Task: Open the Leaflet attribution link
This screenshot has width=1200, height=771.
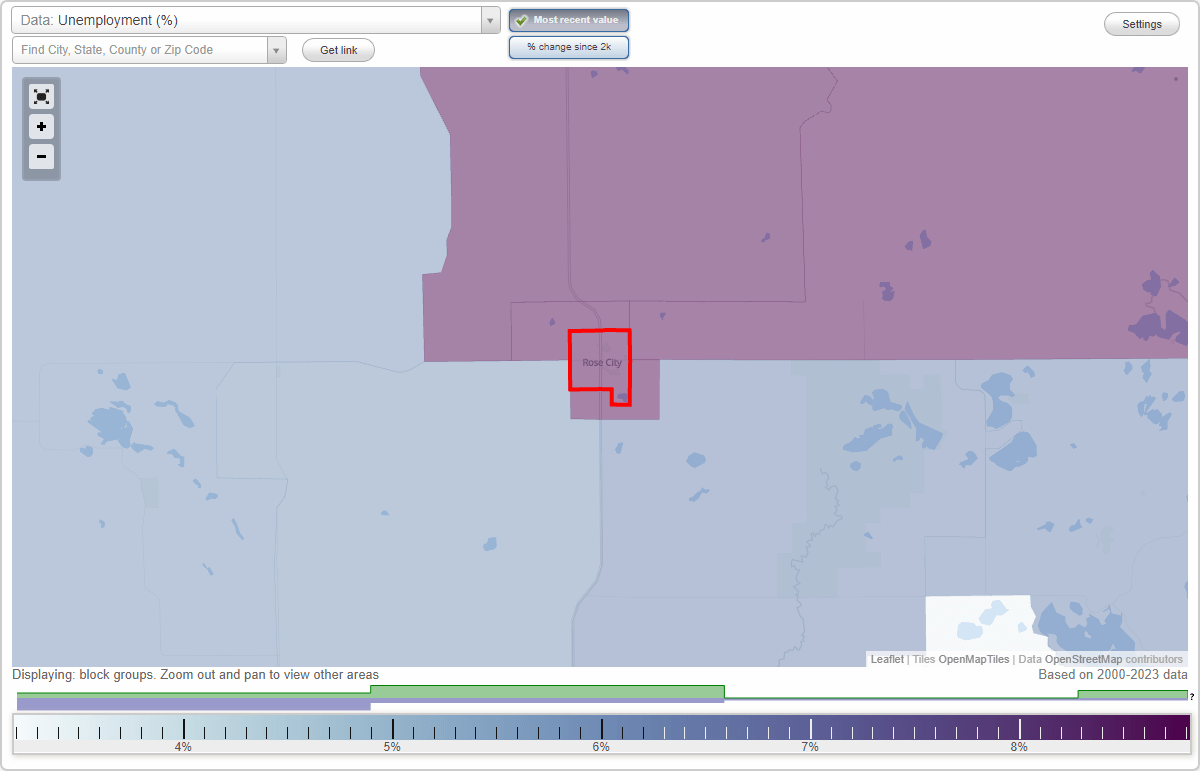Action: [x=886, y=659]
